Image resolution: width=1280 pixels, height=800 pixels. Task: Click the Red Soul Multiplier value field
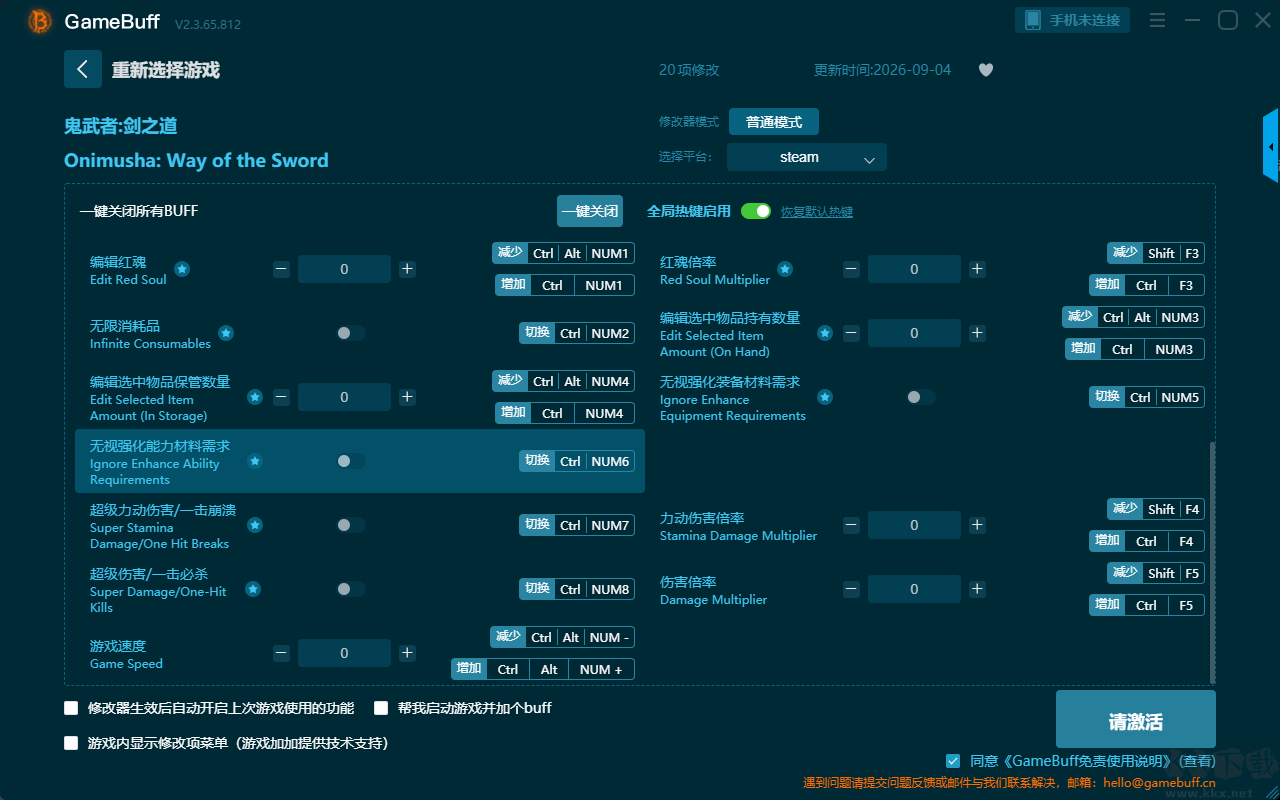click(x=914, y=269)
